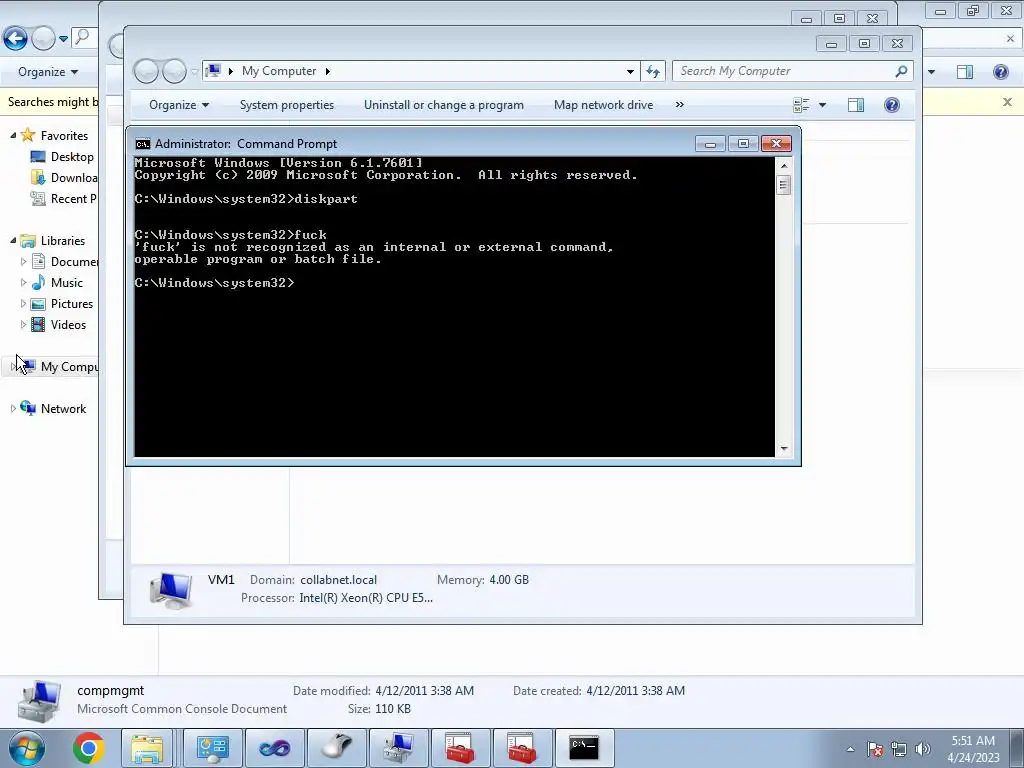
Task: Dismiss the yellow search info bar
Action: pyautogui.click(x=1007, y=102)
